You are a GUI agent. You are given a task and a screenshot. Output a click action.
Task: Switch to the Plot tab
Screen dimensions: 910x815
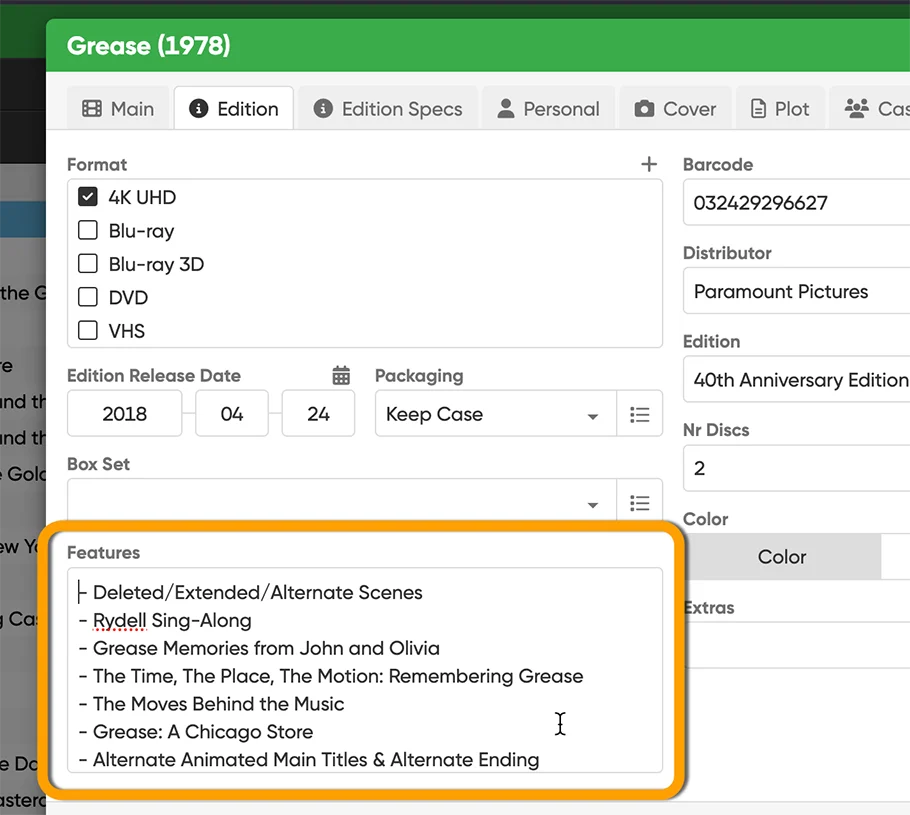pos(779,109)
